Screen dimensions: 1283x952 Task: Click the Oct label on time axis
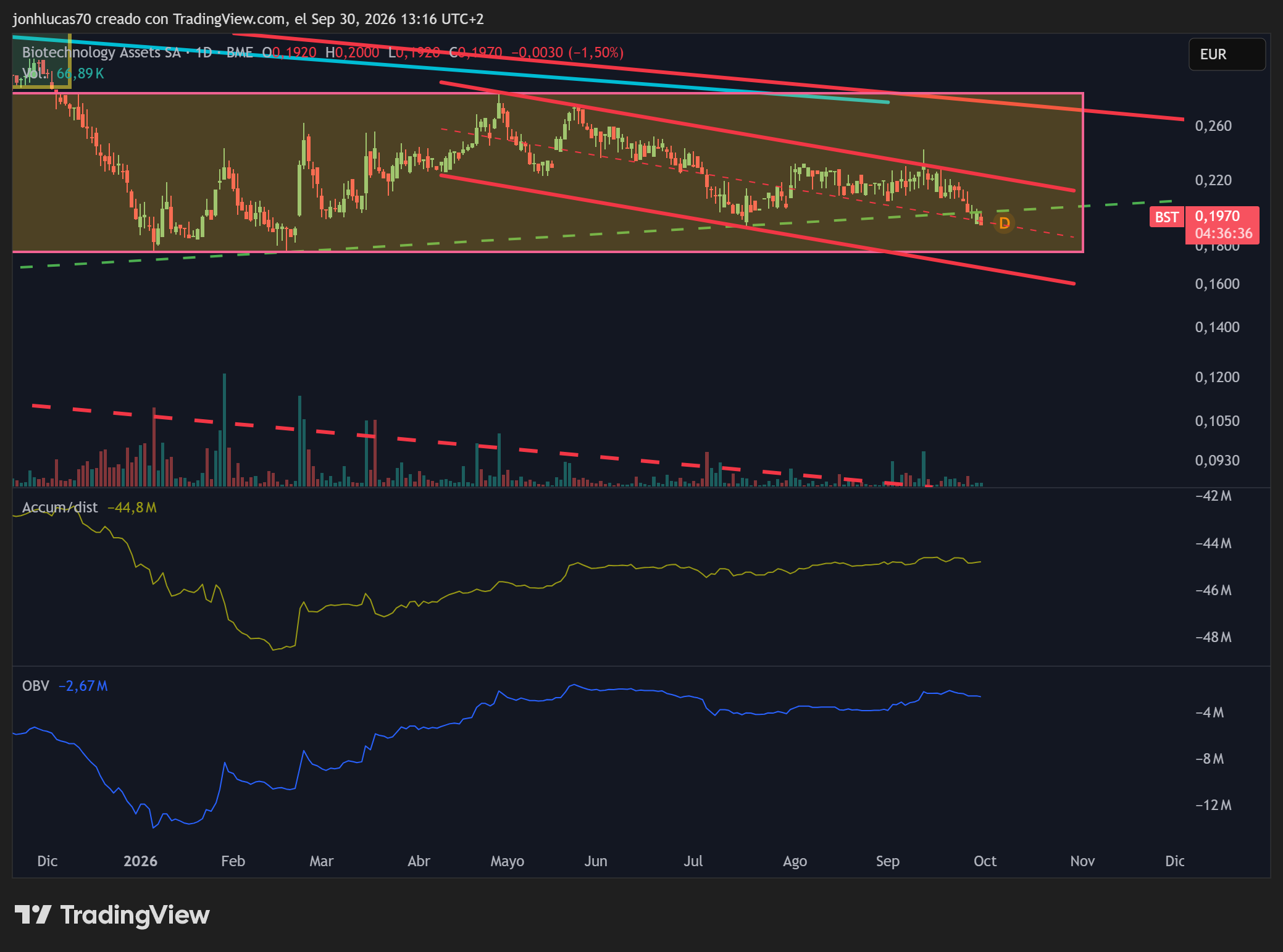tap(985, 861)
